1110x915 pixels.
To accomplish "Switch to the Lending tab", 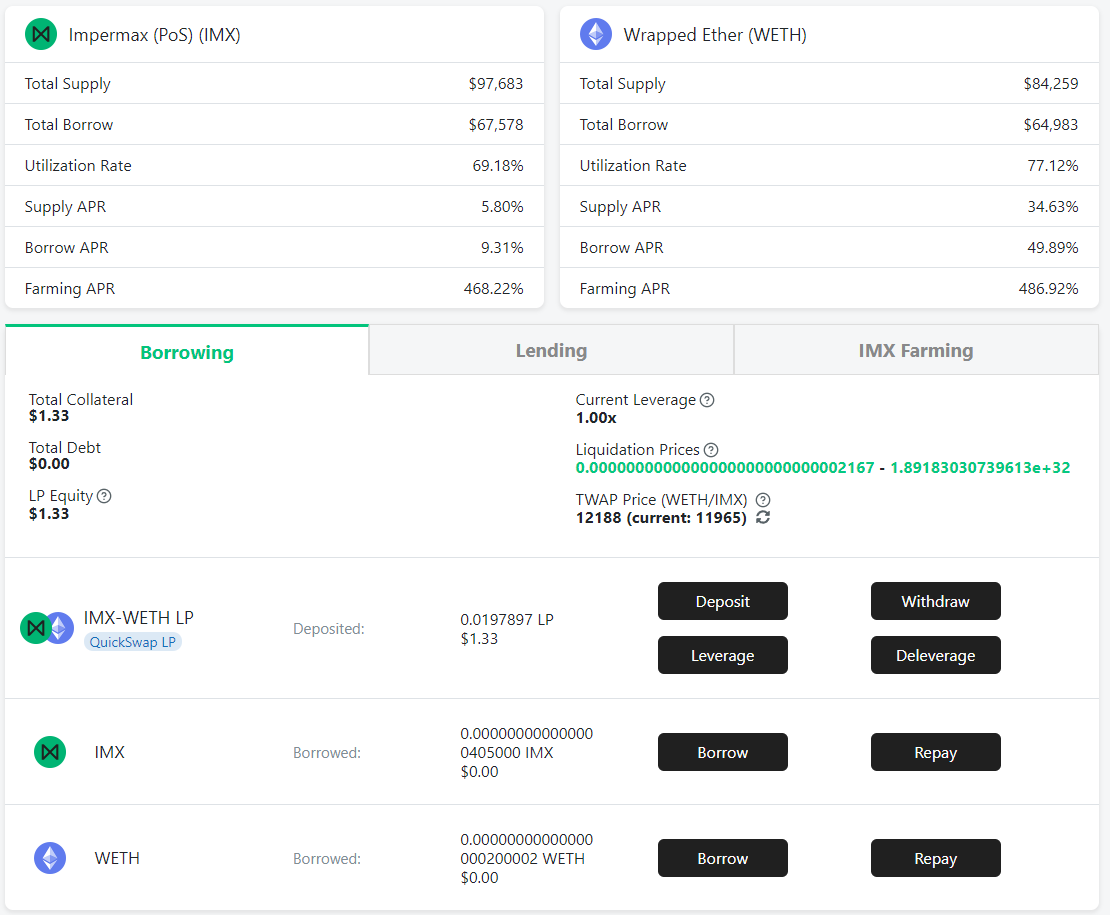I will click(551, 350).
